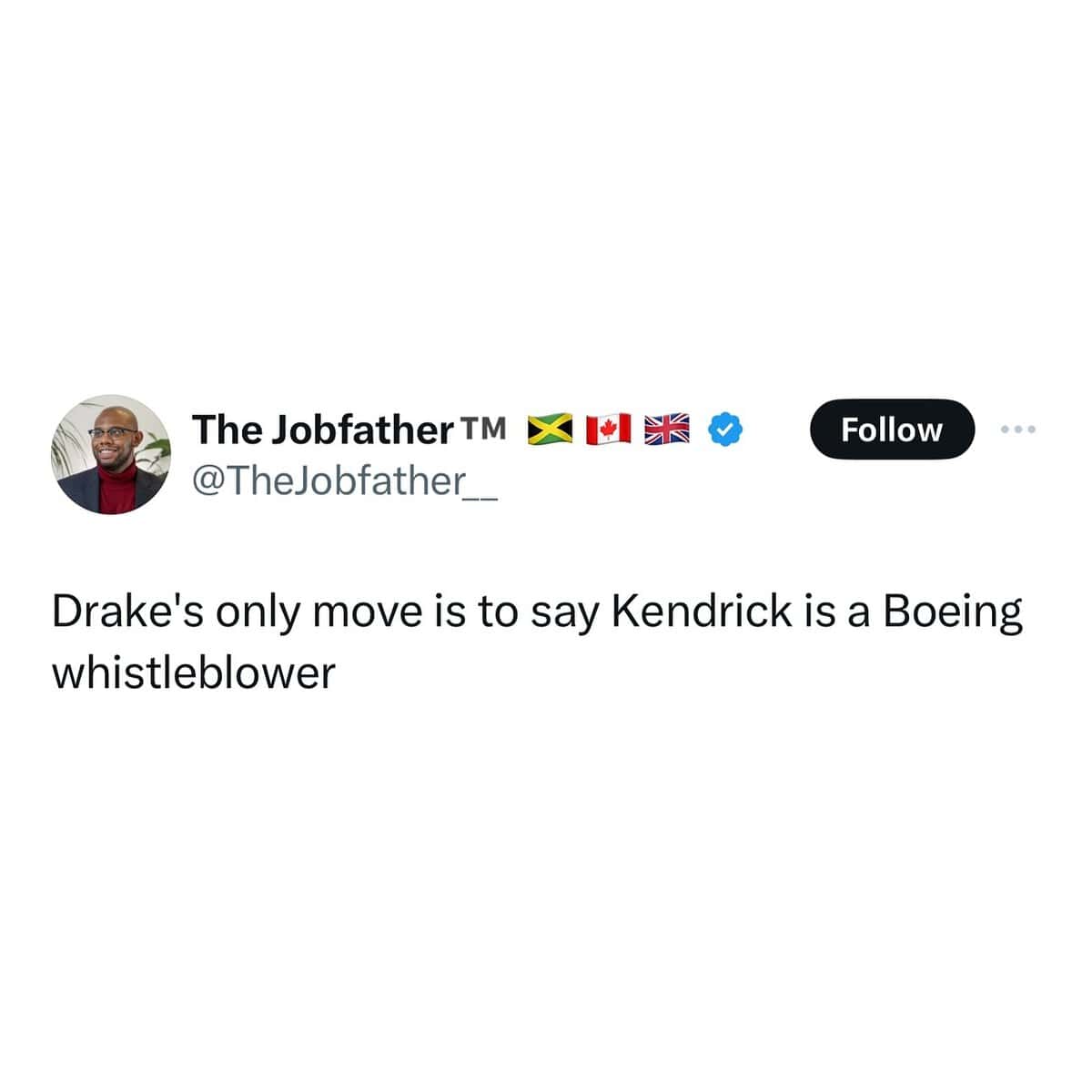Click the display name The Jobfather
The width and height of the screenshot is (1092, 1092).
[322, 430]
